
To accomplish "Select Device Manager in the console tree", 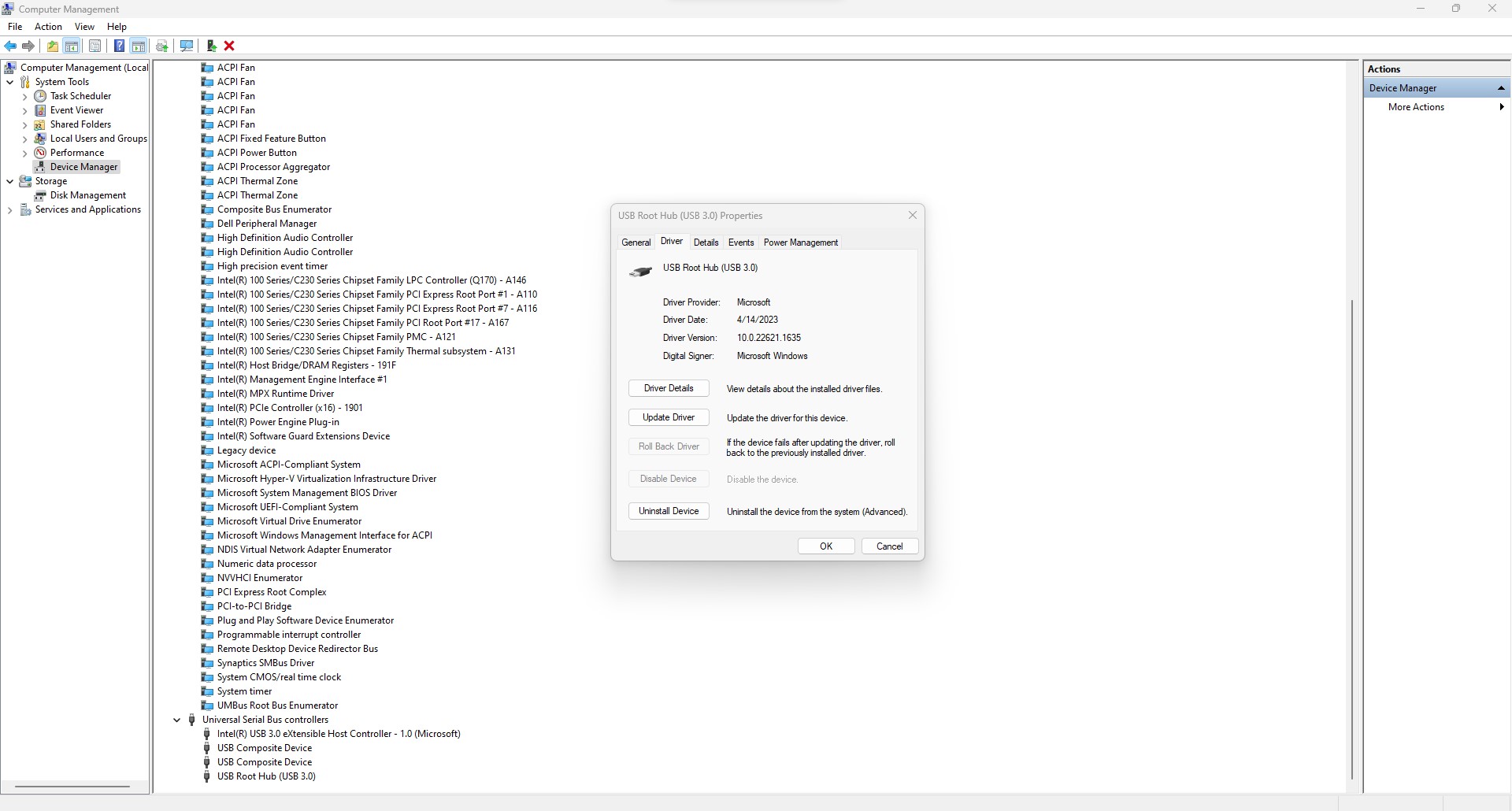I will (83, 167).
